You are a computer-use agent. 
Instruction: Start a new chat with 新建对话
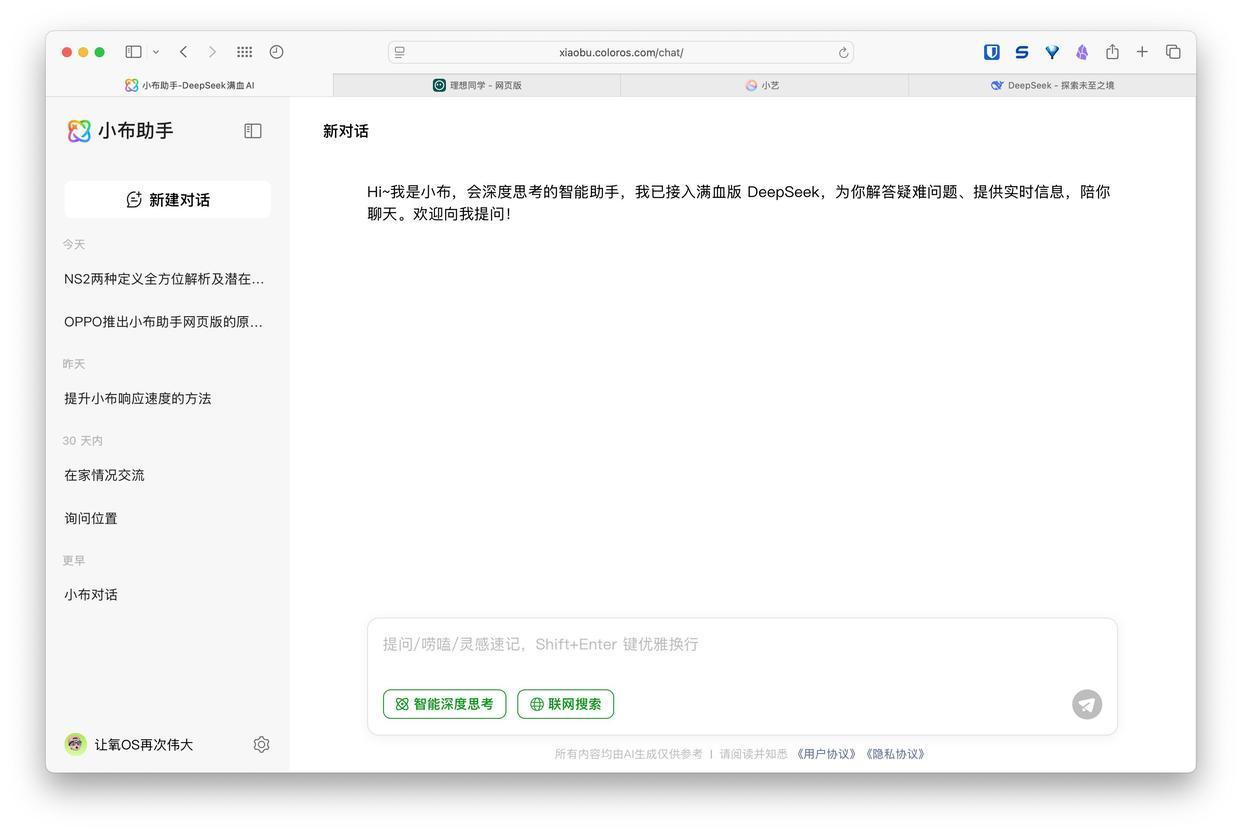167,199
